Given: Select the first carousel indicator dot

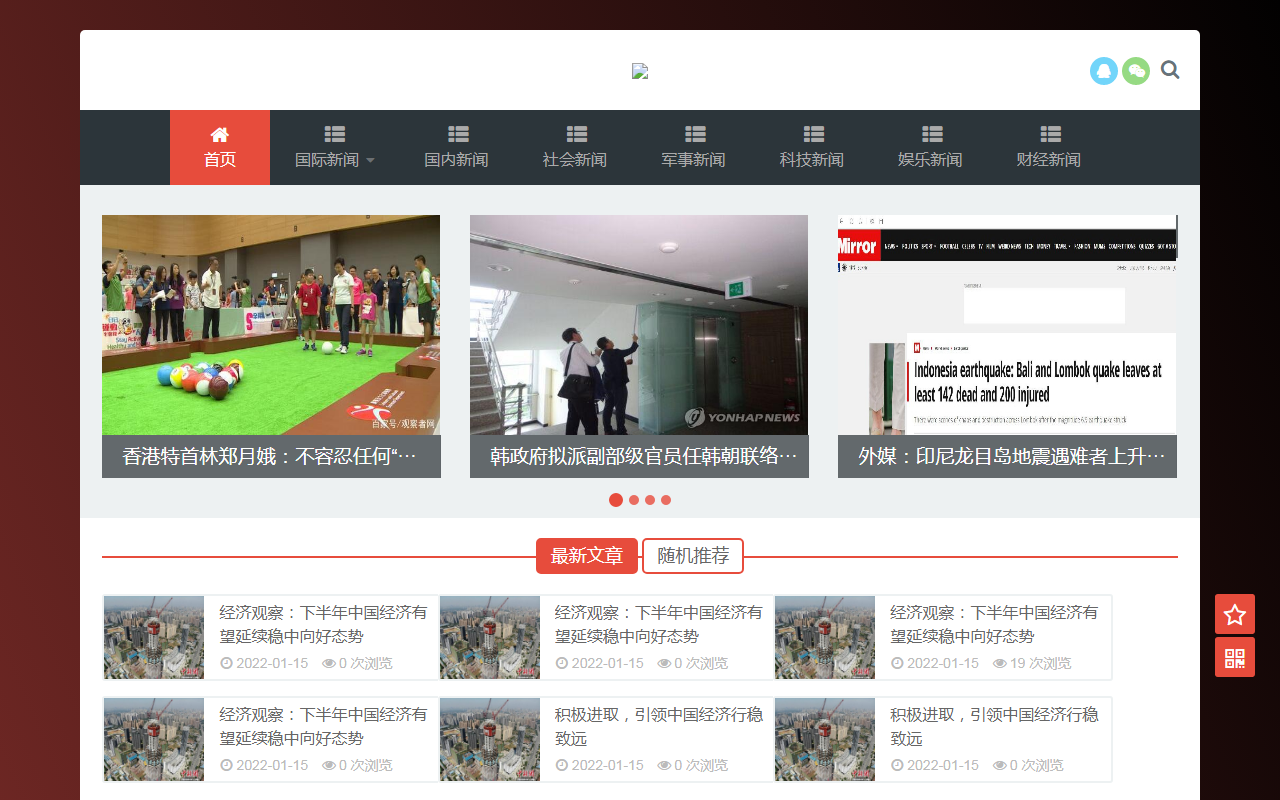Looking at the screenshot, I should [616, 500].
